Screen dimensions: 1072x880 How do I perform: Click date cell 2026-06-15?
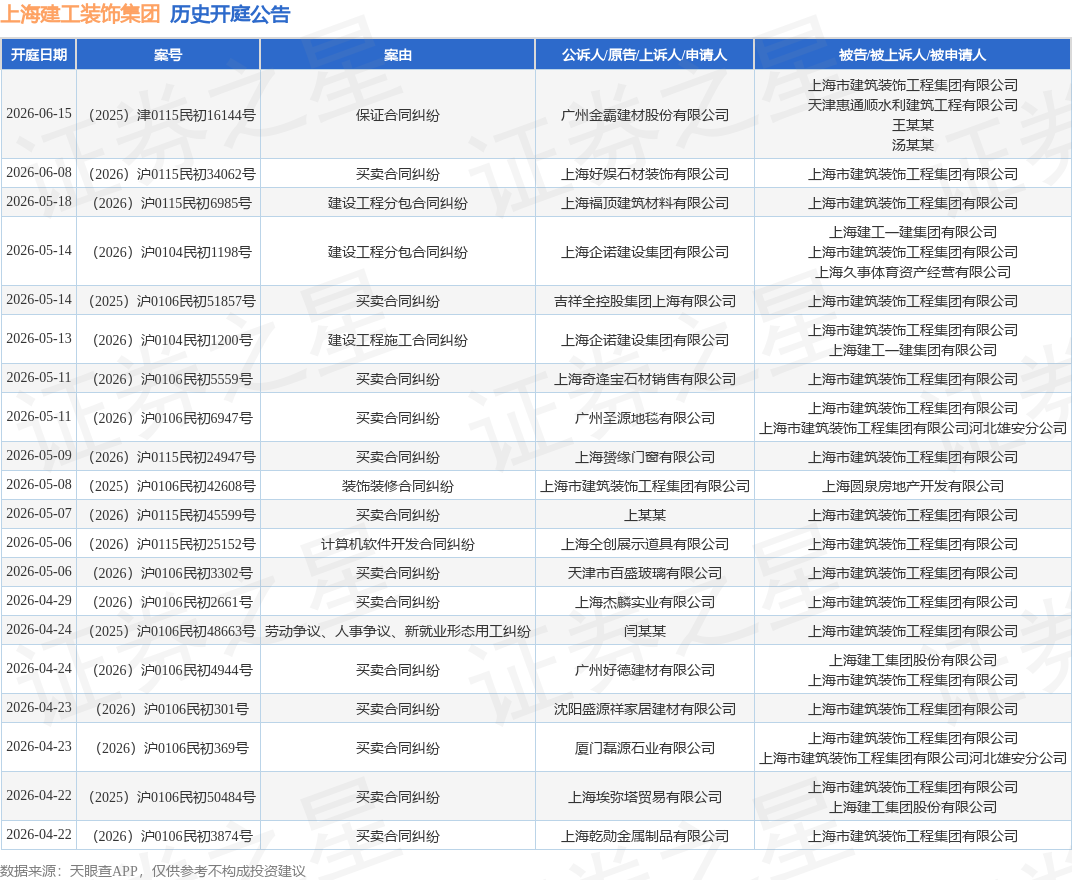pyautogui.click(x=39, y=114)
